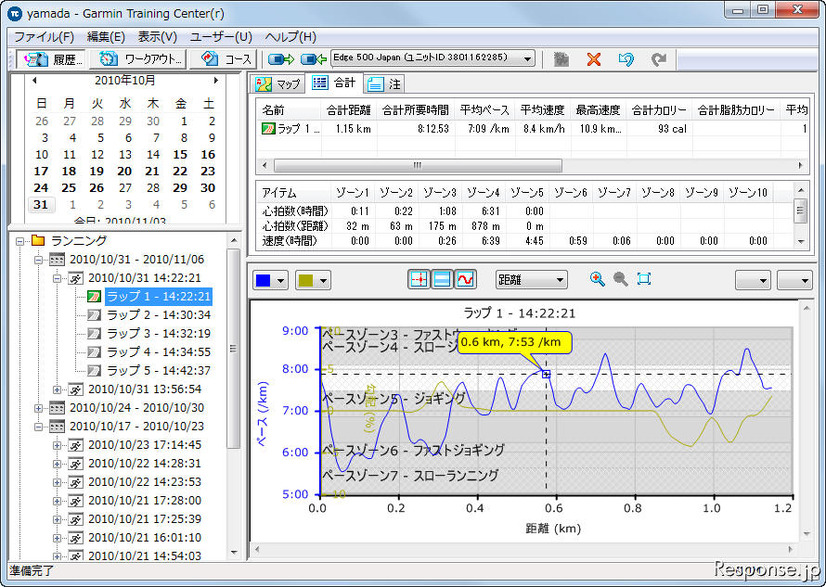The width and height of the screenshot is (826, 587).
Task: Select ラップ 1 - 14:22:21
Action: 159,297
